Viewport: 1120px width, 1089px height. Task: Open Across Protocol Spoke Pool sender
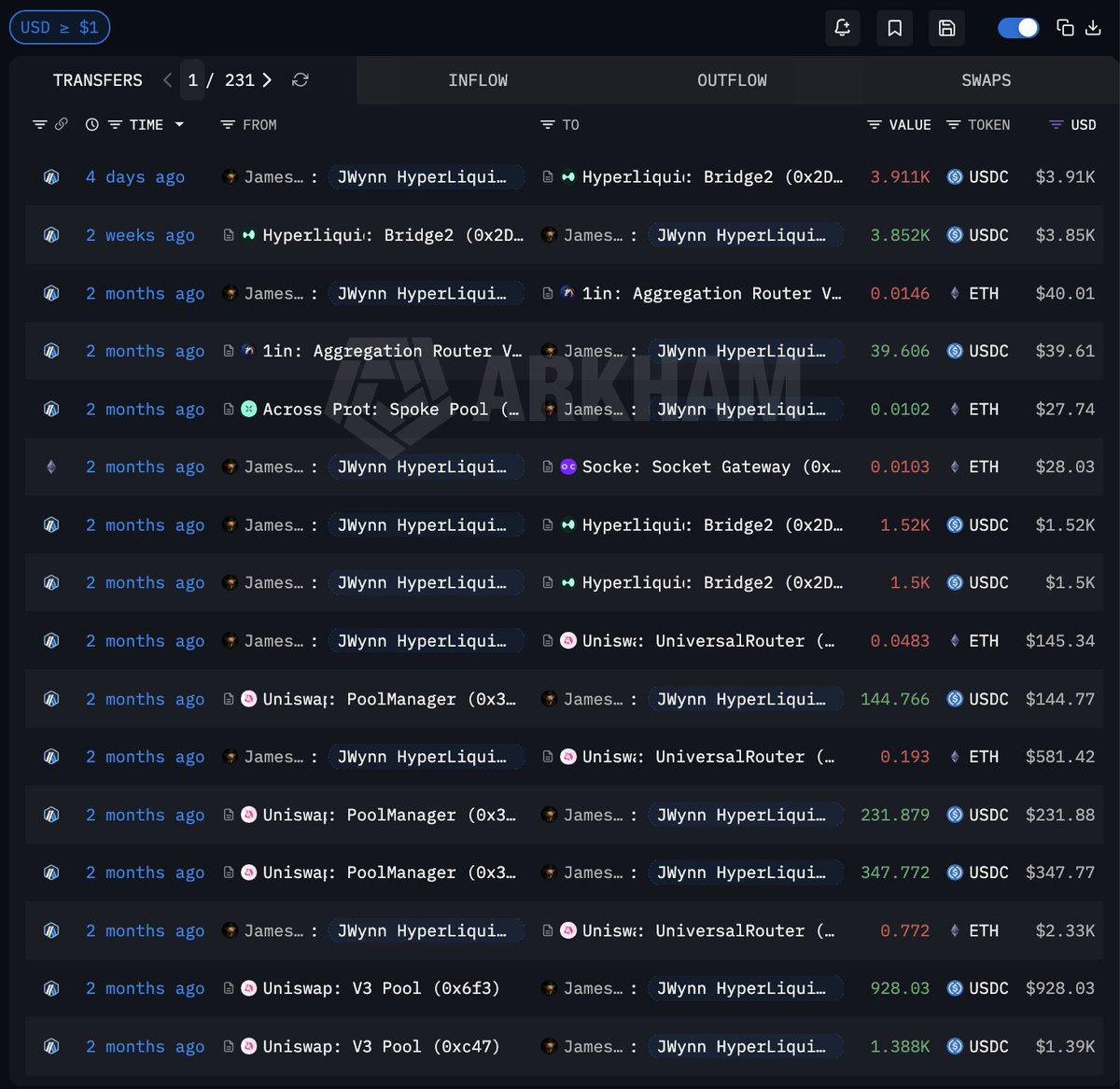point(391,409)
